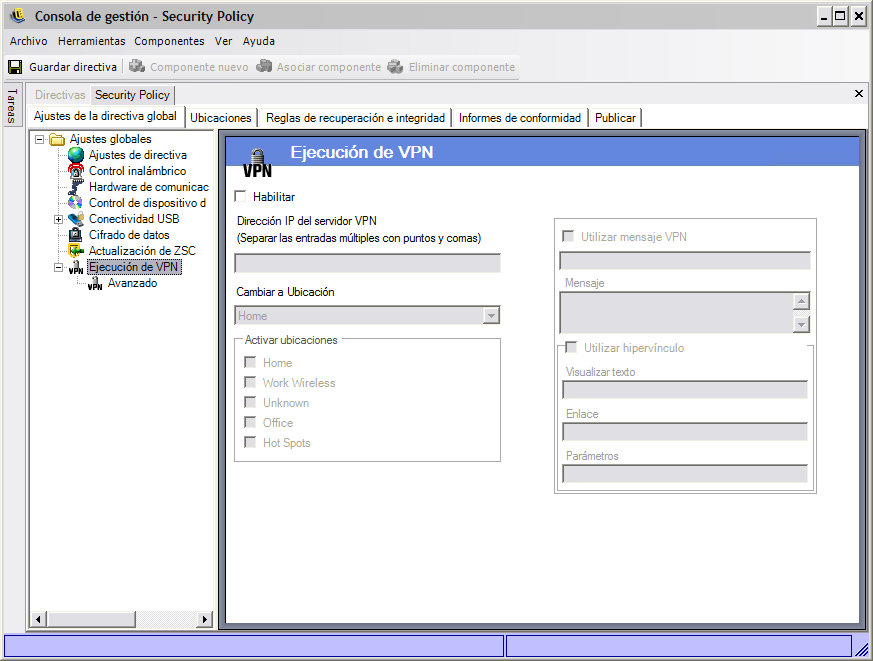Click the Hardware de comunicac icon
Screen dimensions: 873x661
76,187
